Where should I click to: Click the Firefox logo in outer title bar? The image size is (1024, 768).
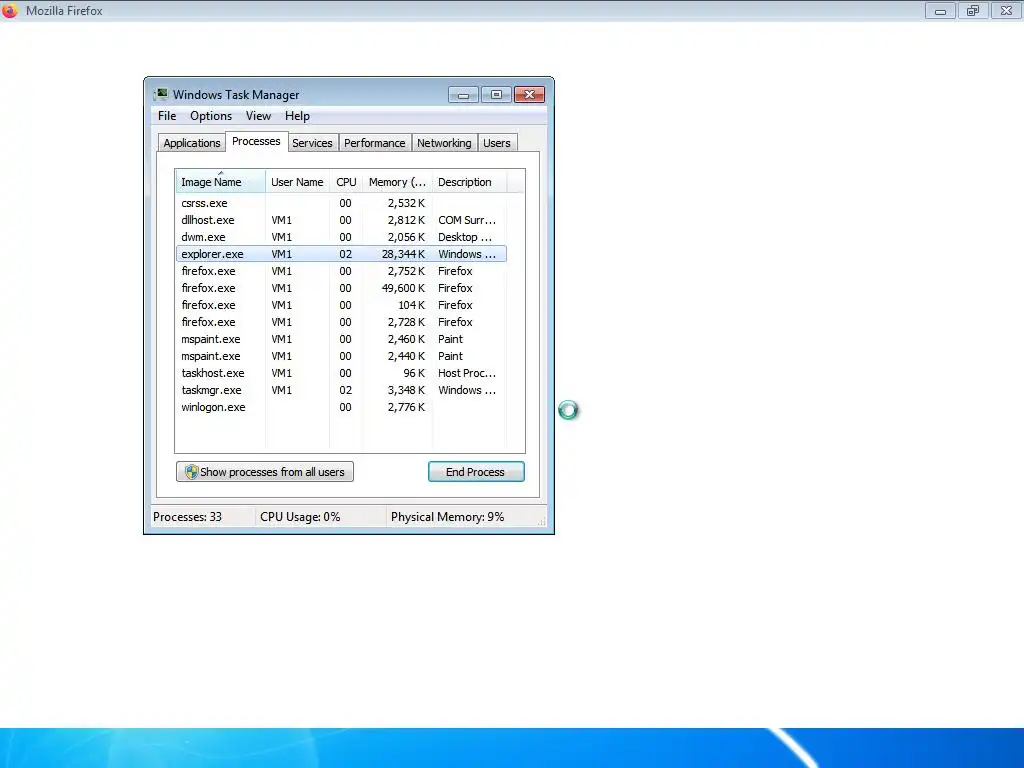10,10
